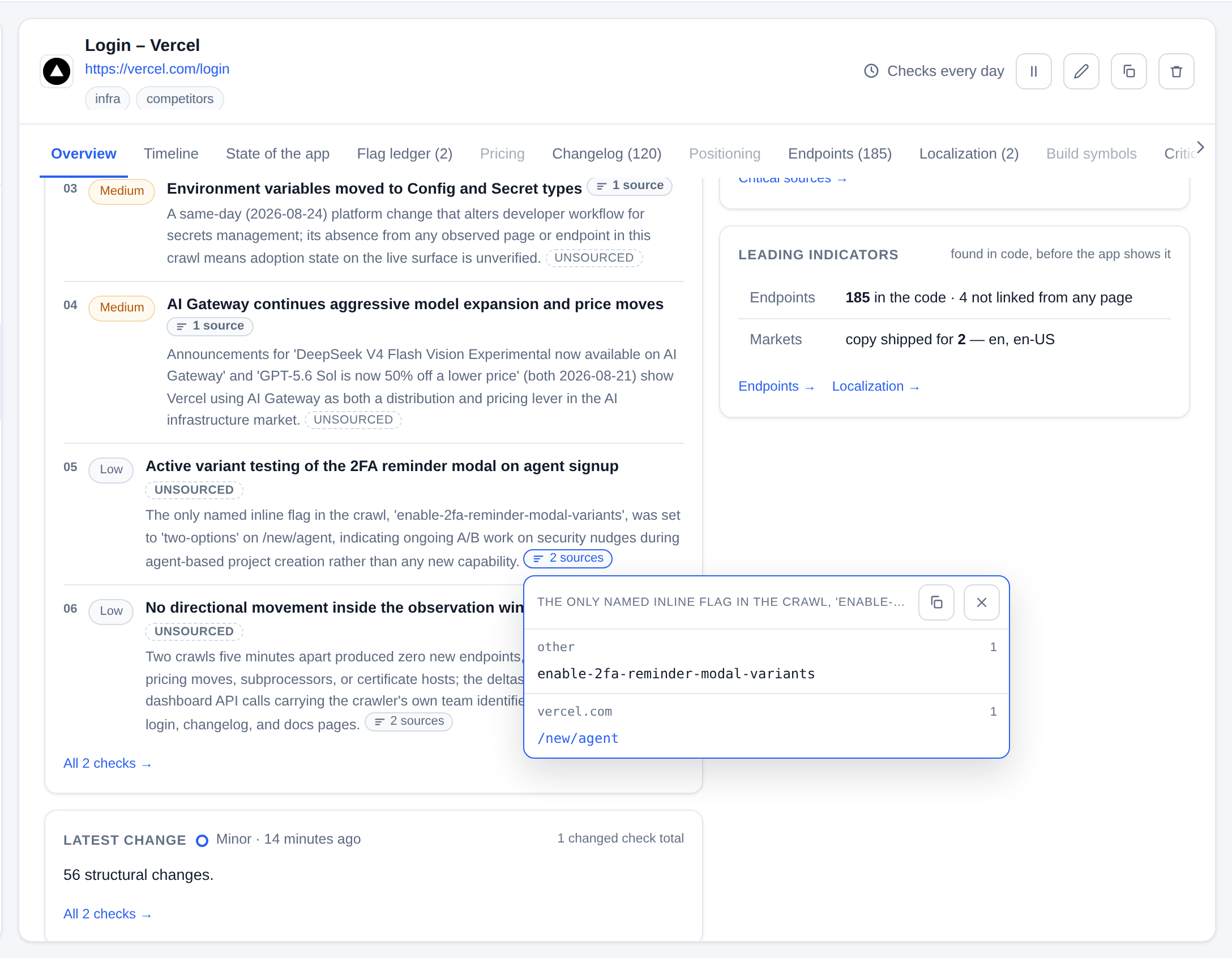Edit the monitor with pencil icon
The image size is (1232, 958).
(1081, 71)
